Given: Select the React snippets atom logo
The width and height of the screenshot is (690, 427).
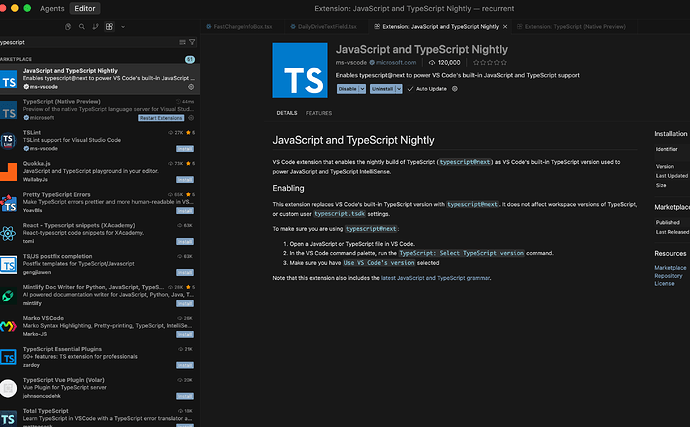Looking at the screenshot, I should [x=8, y=234].
